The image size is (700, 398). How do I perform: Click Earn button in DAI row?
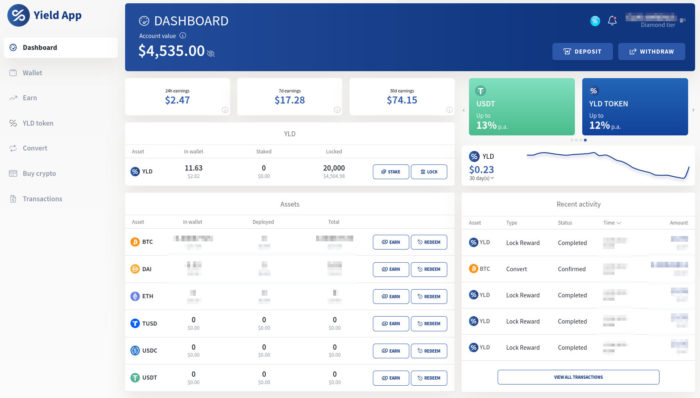pyautogui.click(x=391, y=269)
